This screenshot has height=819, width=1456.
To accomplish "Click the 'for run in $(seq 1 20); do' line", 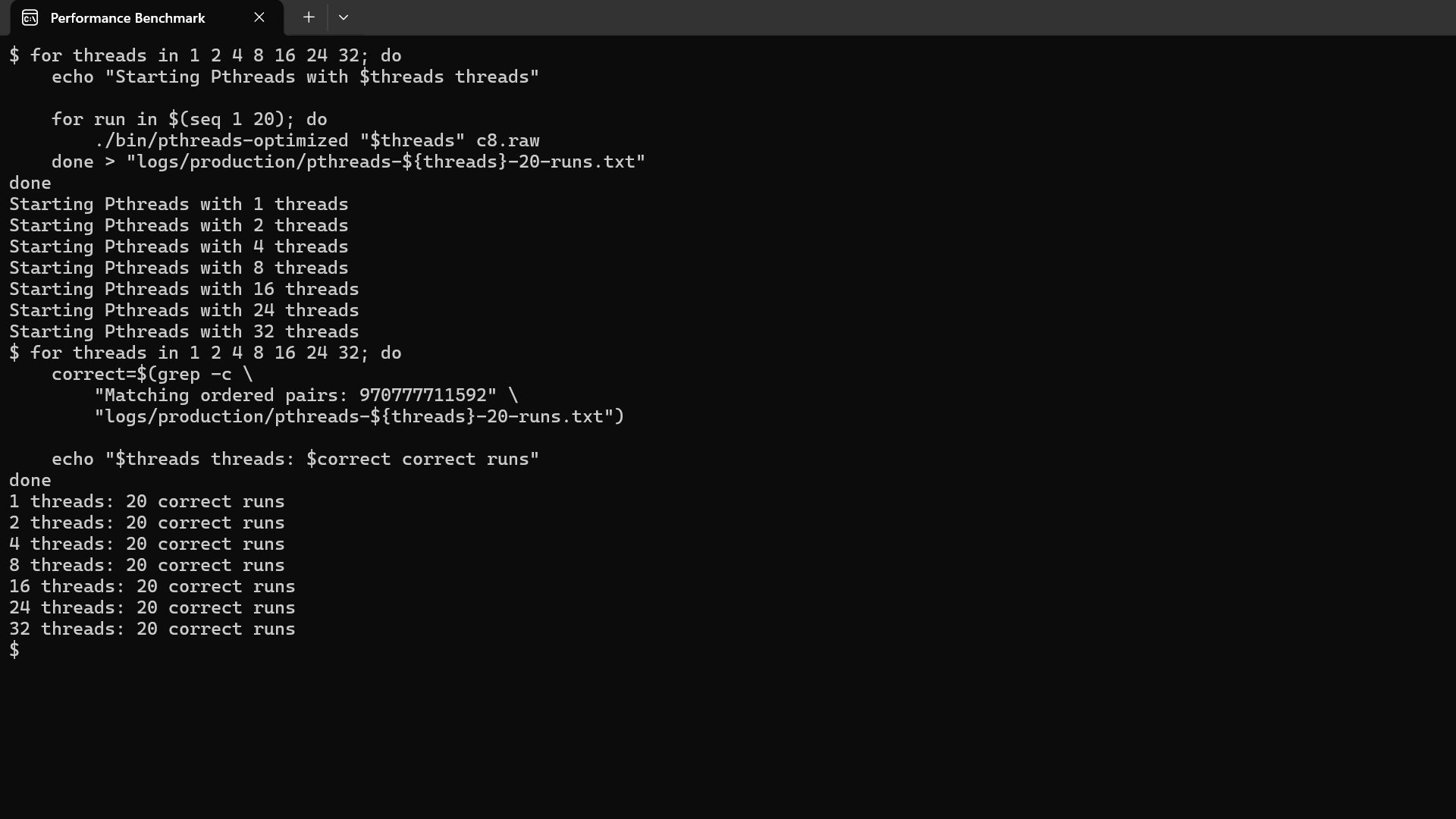I will point(190,120).
